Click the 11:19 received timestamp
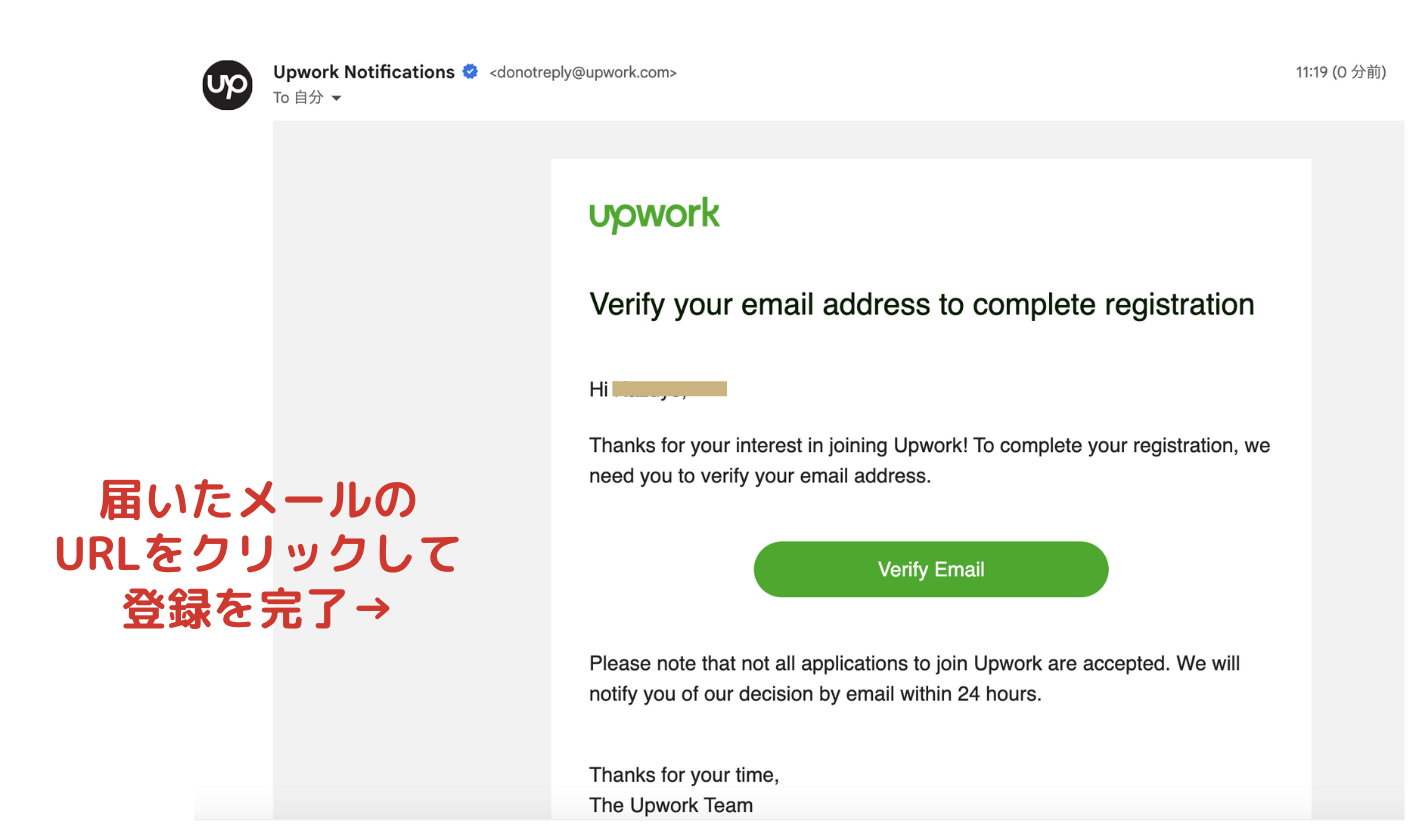Image resolution: width=1420 pixels, height=836 pixels. point(1340,72)
